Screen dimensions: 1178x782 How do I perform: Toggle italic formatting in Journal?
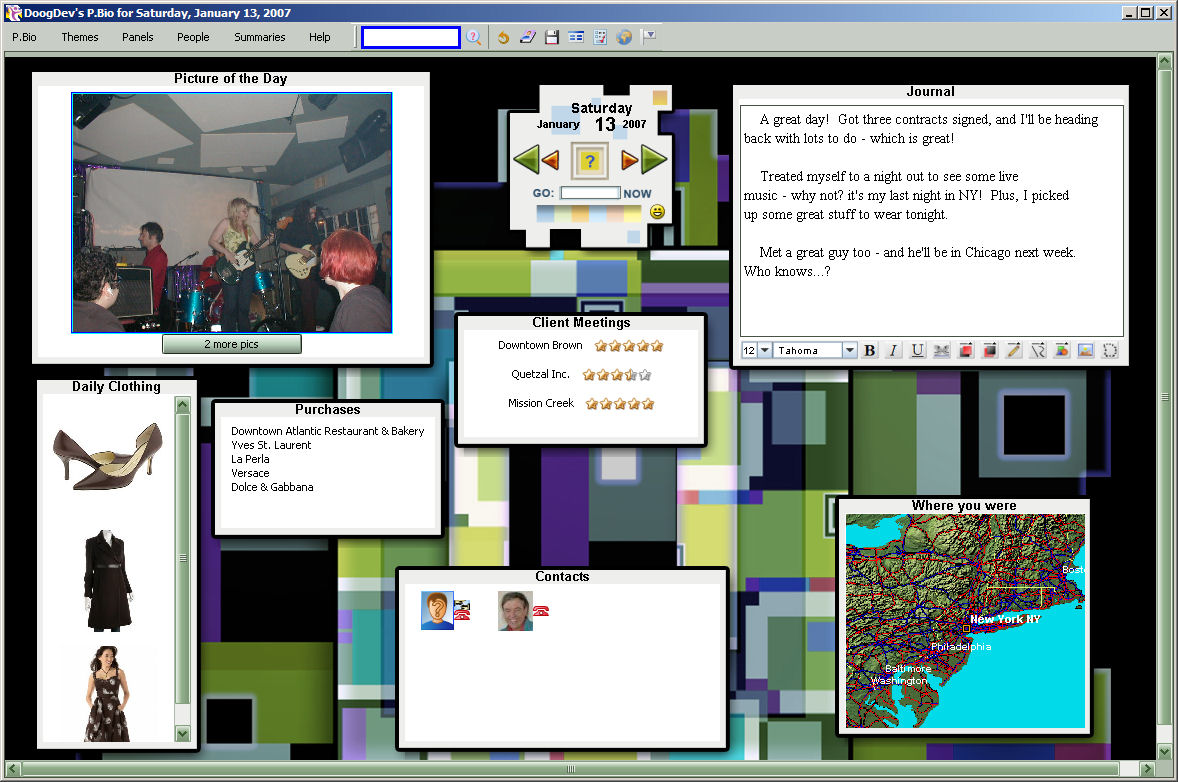click(893, 351)
